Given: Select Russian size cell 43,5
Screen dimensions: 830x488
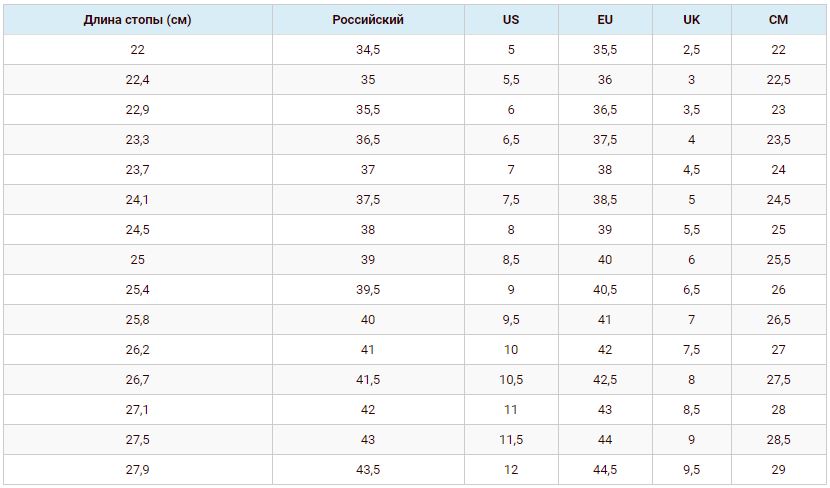Looking at the screenshot, I should pyautogui.click(x=367, y=470).
